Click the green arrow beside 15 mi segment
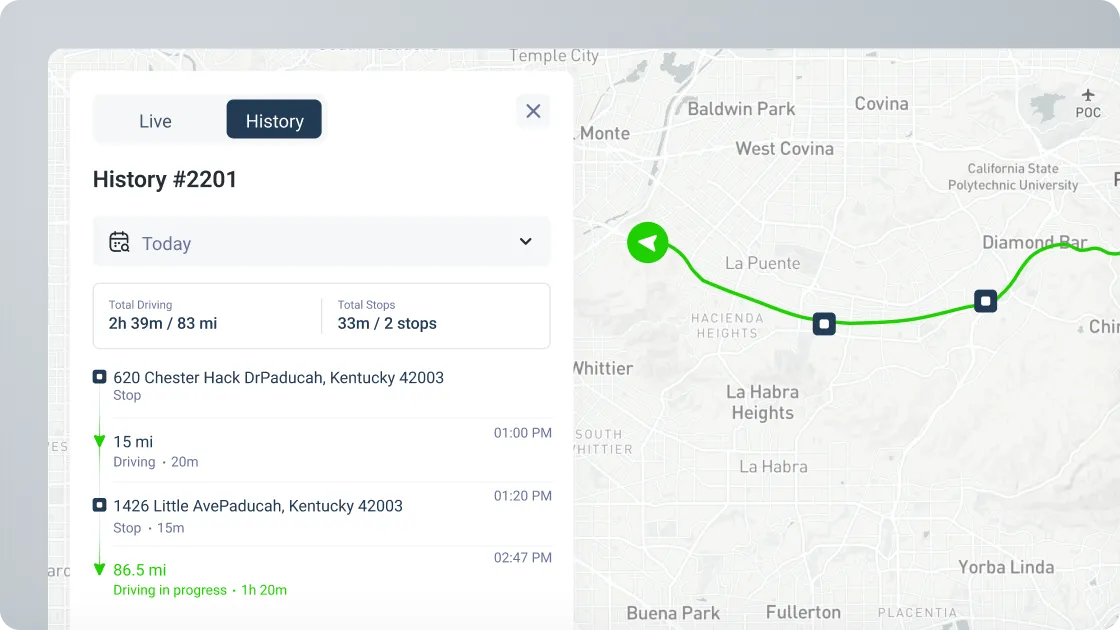The height and width of the screenshot is (630, 1120). coord(99,442)
